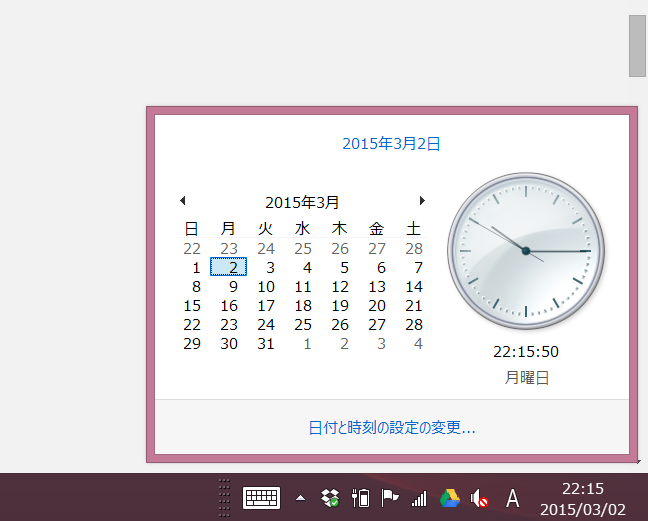Go to the next month with right arrow

[422, 201]
